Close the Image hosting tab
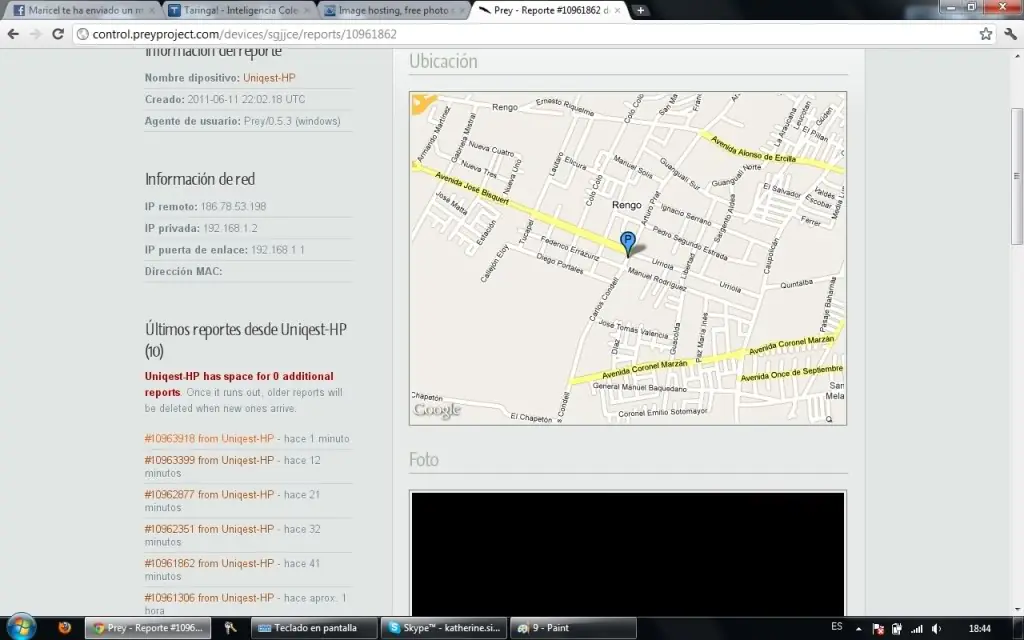Viewport: 1024px width, 640px height. tap(462, 10)
